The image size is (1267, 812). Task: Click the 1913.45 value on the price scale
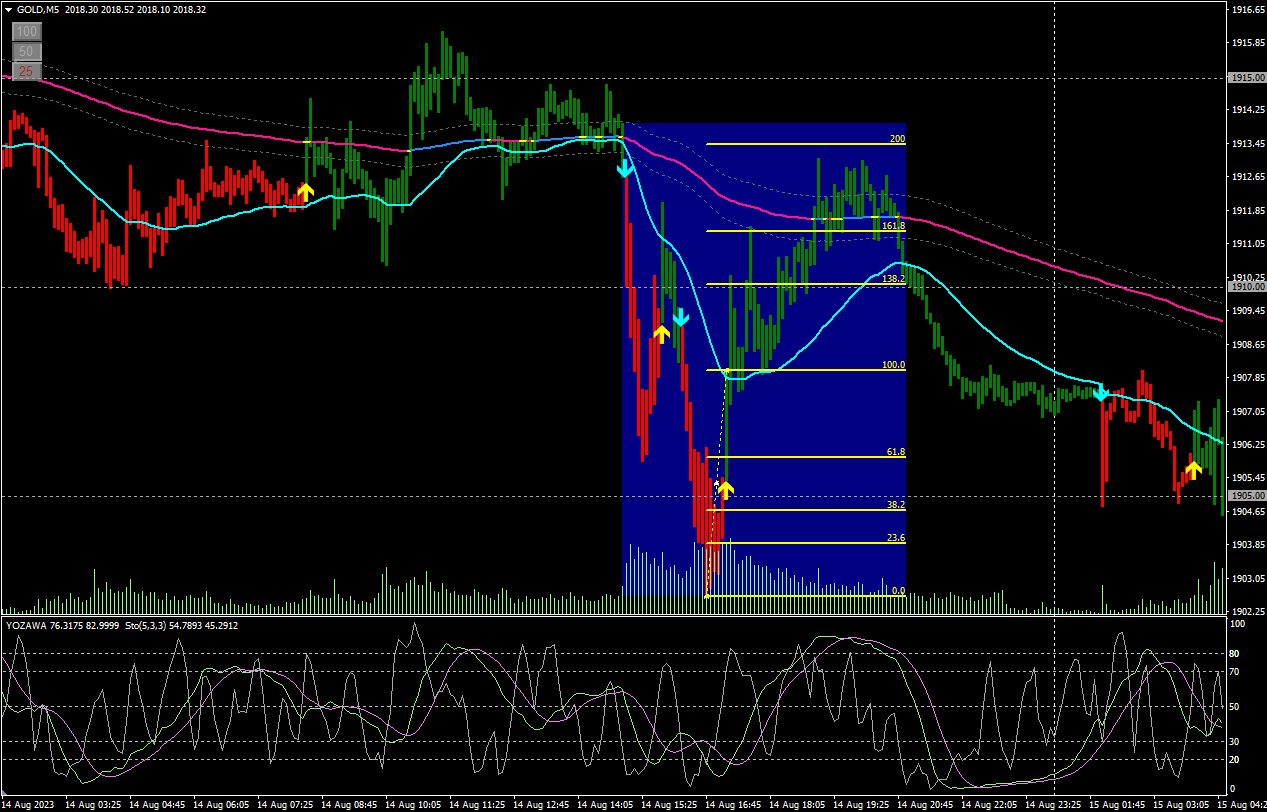(x=1247, y=144)
